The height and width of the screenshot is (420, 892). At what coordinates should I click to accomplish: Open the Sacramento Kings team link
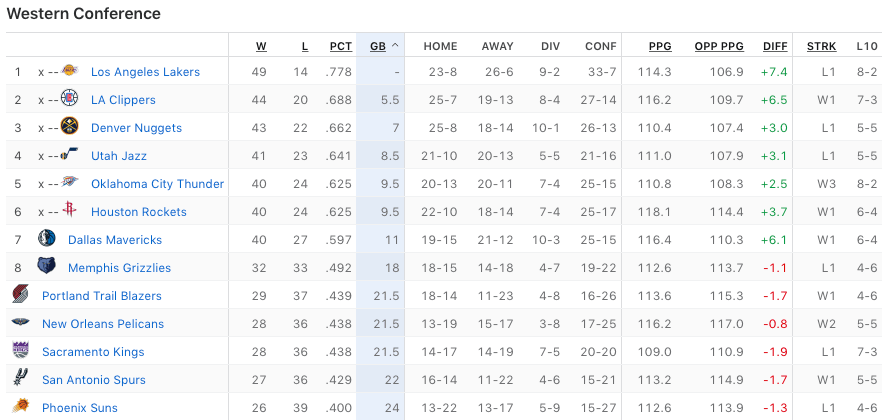(93, 352)
